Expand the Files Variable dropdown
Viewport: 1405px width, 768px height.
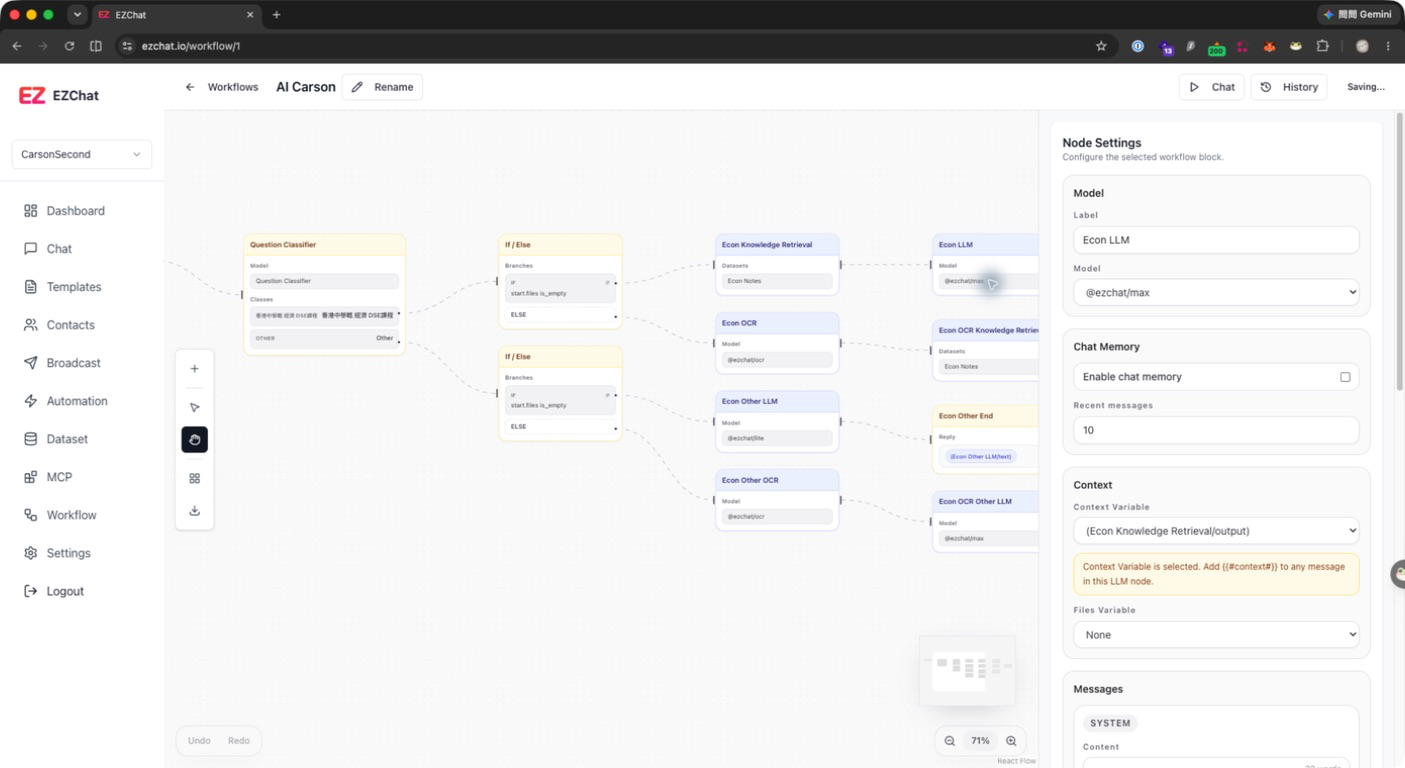[1216, 635]
